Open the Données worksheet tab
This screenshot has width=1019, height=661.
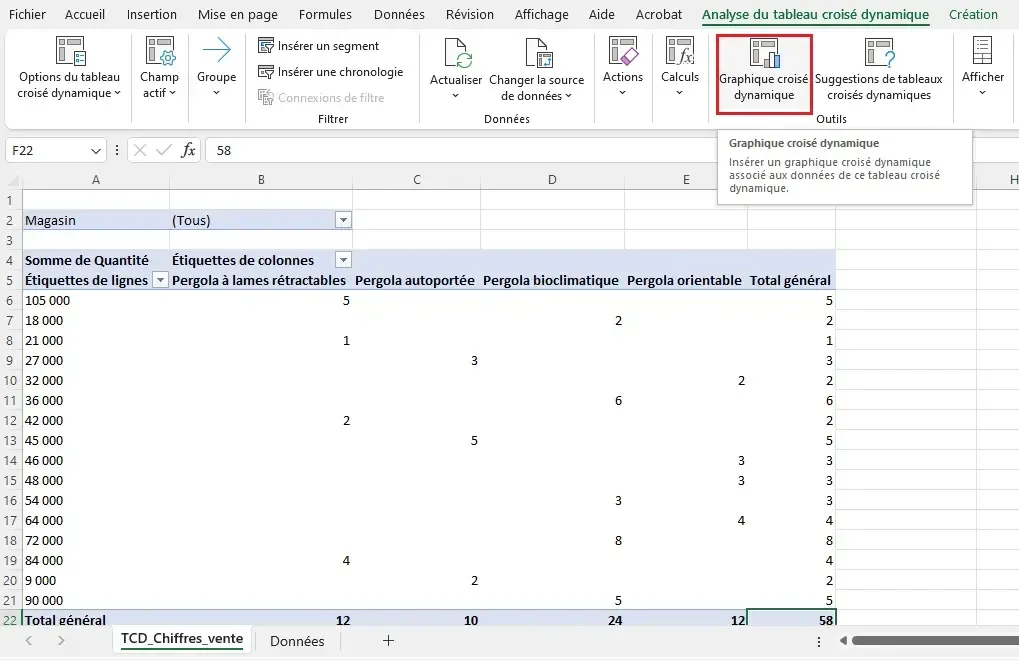pyautogui.click(x=297, y=641)
